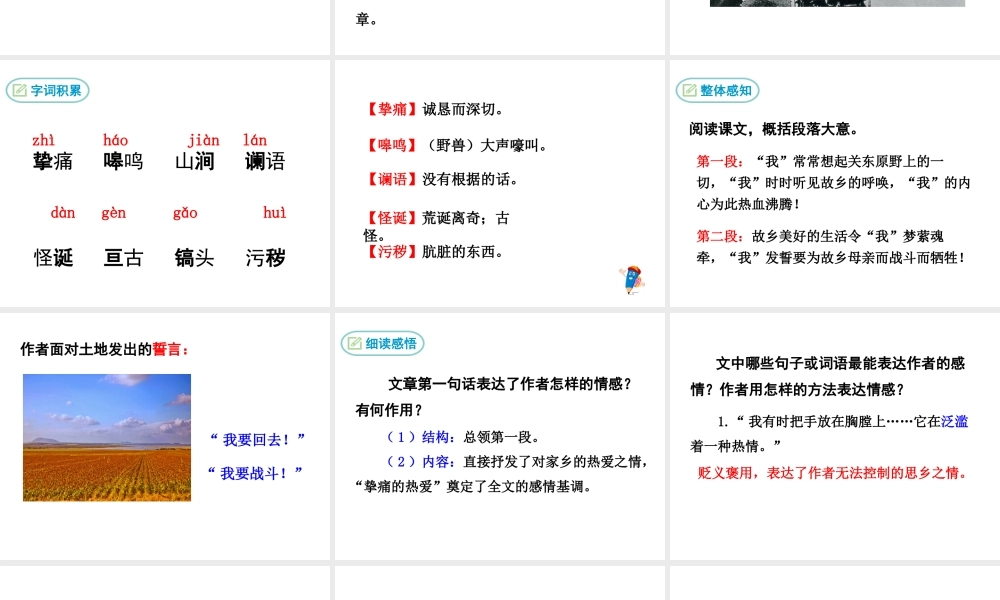This screenshot has width=1000, height=600.
Task: Click the heading 阅读课文，概括段落大意
Action: coord(773,129)
